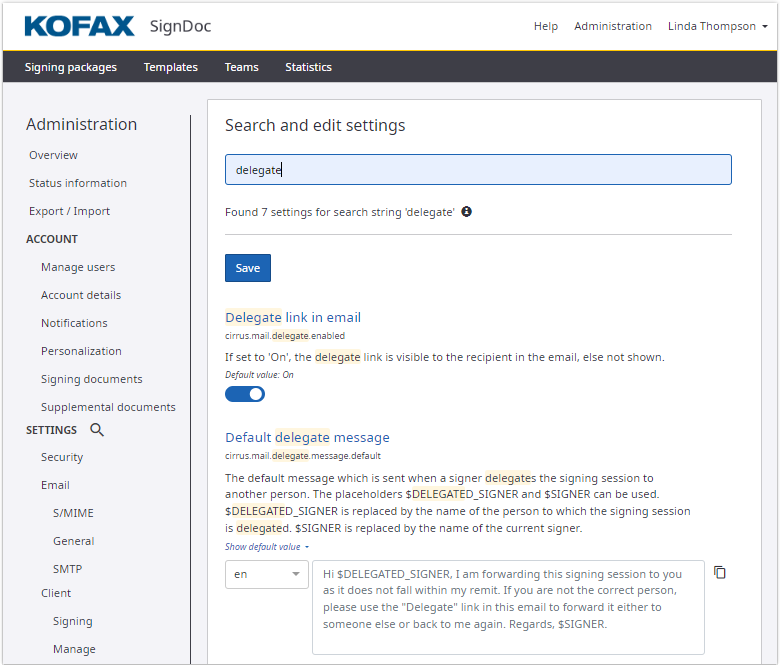Viewport: 780px width, 667px height.
Task: Switch to the Templates tab
Action: [170, 67]
